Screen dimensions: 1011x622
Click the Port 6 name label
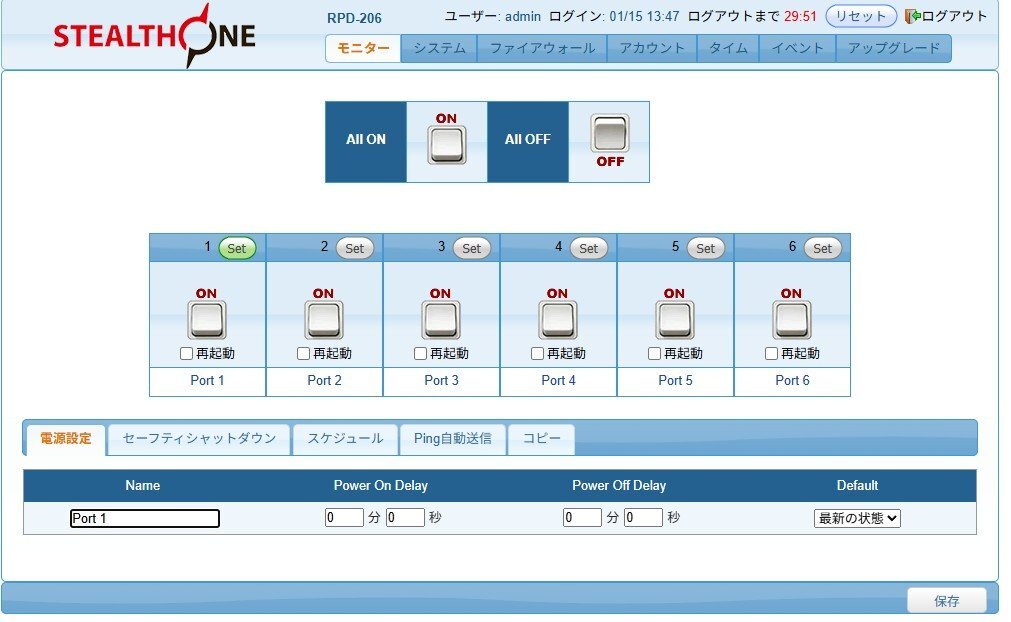[x=792, y=380]
